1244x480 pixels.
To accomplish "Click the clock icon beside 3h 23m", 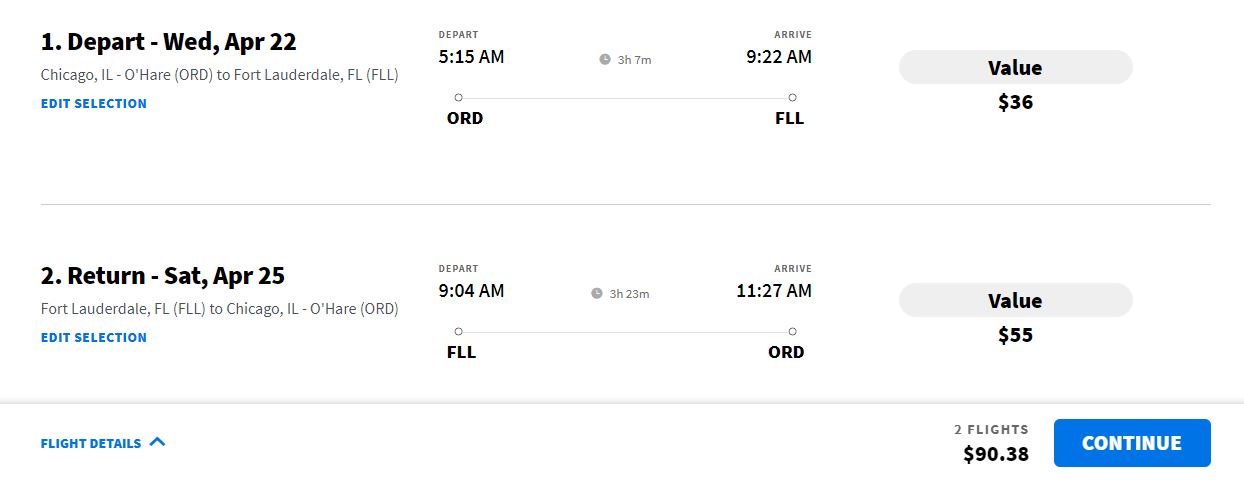I will 597,294.
